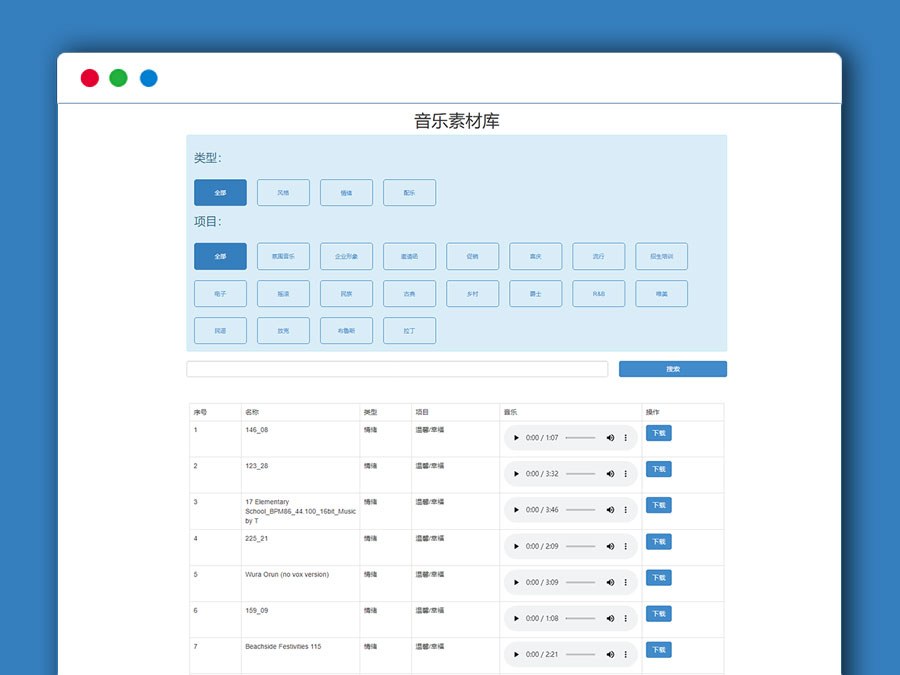Play the 17 Elementary School track
900x675 pixels.
tap(516, 509)
